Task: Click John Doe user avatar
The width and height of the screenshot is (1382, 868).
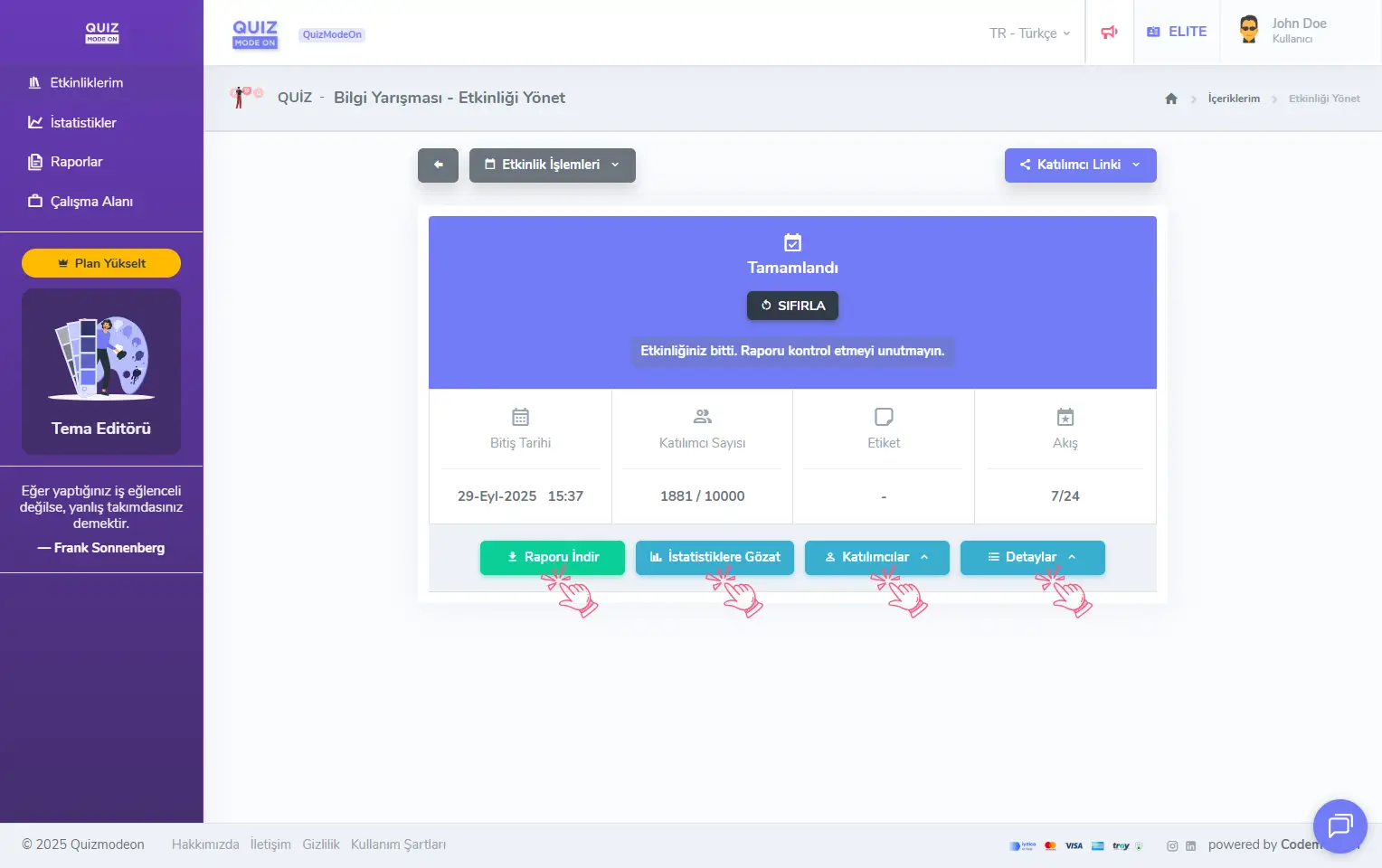Action: 1249,30
